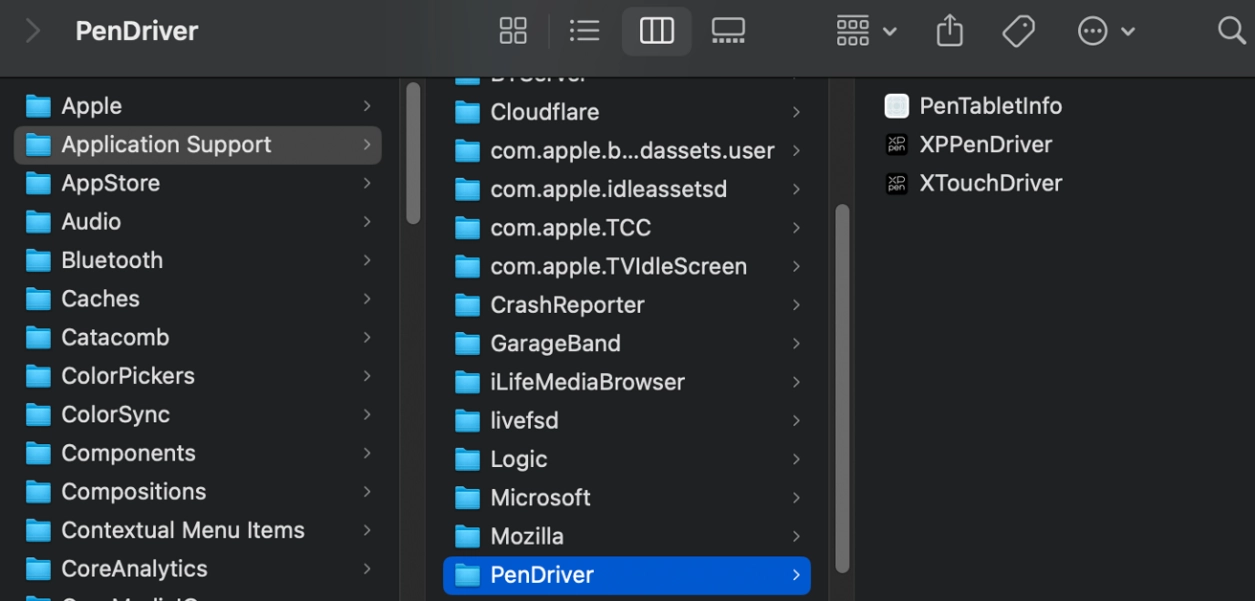The image size is (1255, 601).
Task: Switch to list view
Action: [x=584, y=31]
